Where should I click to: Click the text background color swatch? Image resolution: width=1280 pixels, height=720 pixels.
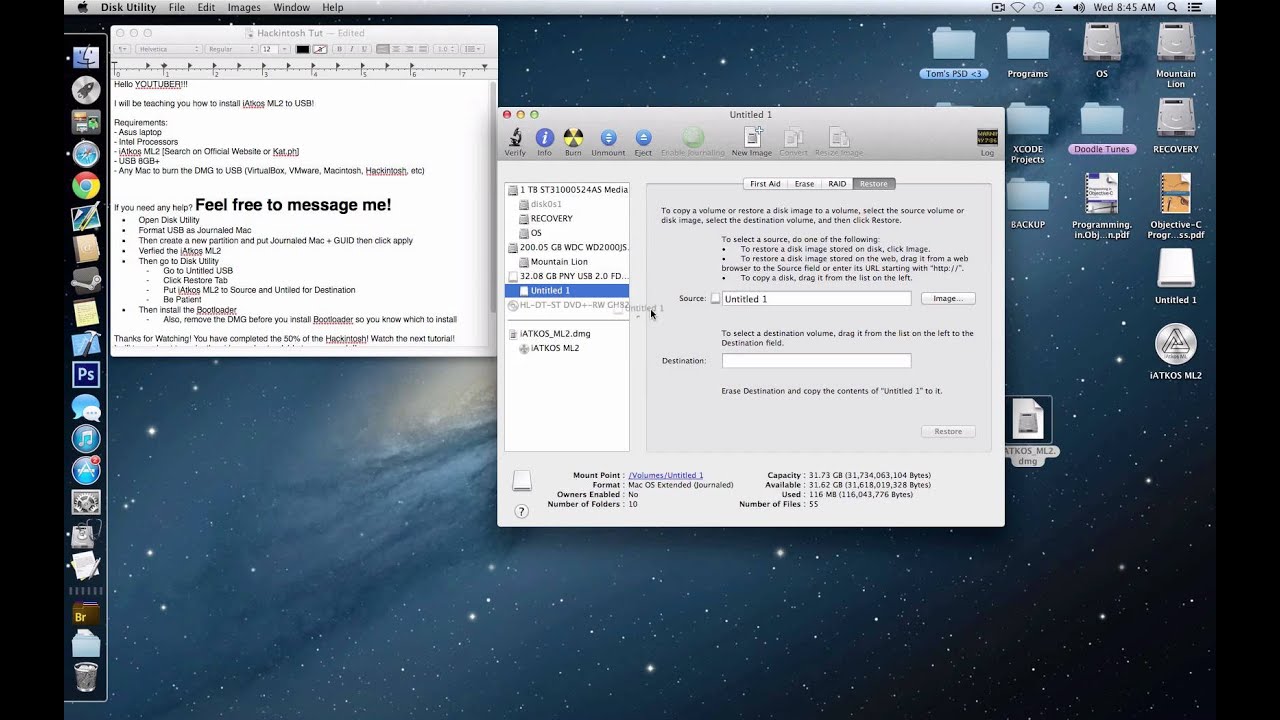click(x=319, y=48)
